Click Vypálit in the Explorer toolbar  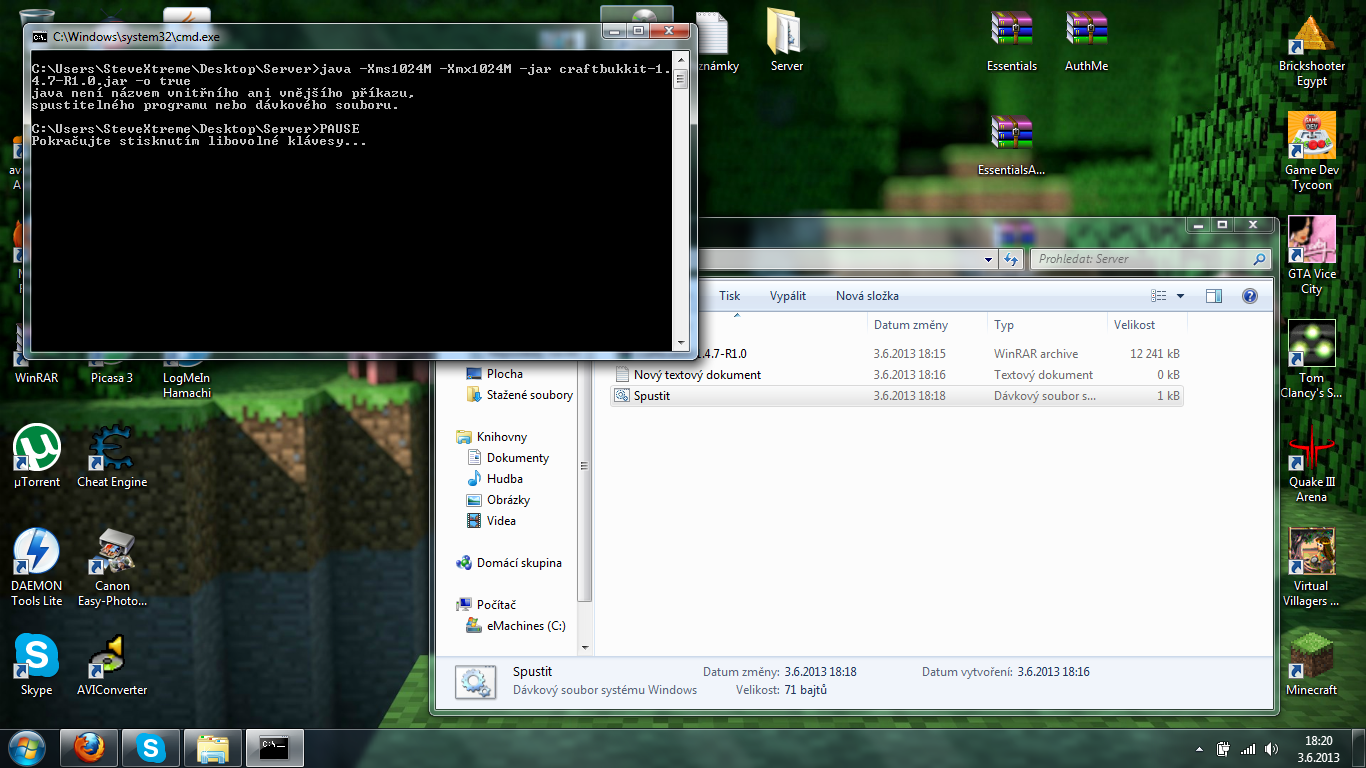[x=787, y=296]
